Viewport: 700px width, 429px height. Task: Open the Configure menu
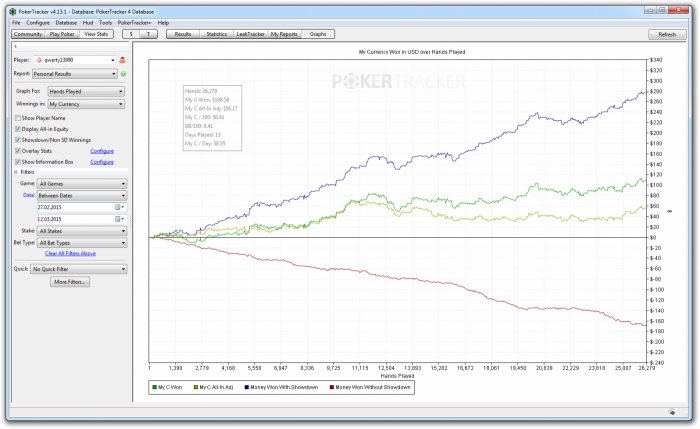(x=38, y=23)
